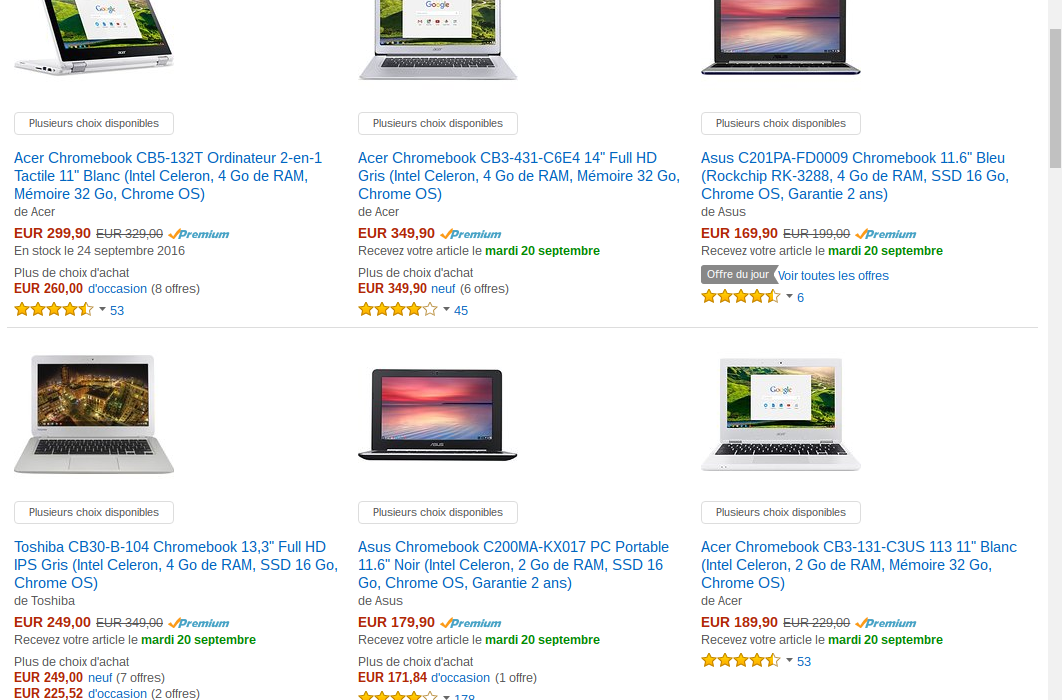The height and width of the screenshot is (700, 1062).
Task: Expand rating dropdown arrow beside 53 reviews, Acer CB5-132T
Action: (102, 309)
